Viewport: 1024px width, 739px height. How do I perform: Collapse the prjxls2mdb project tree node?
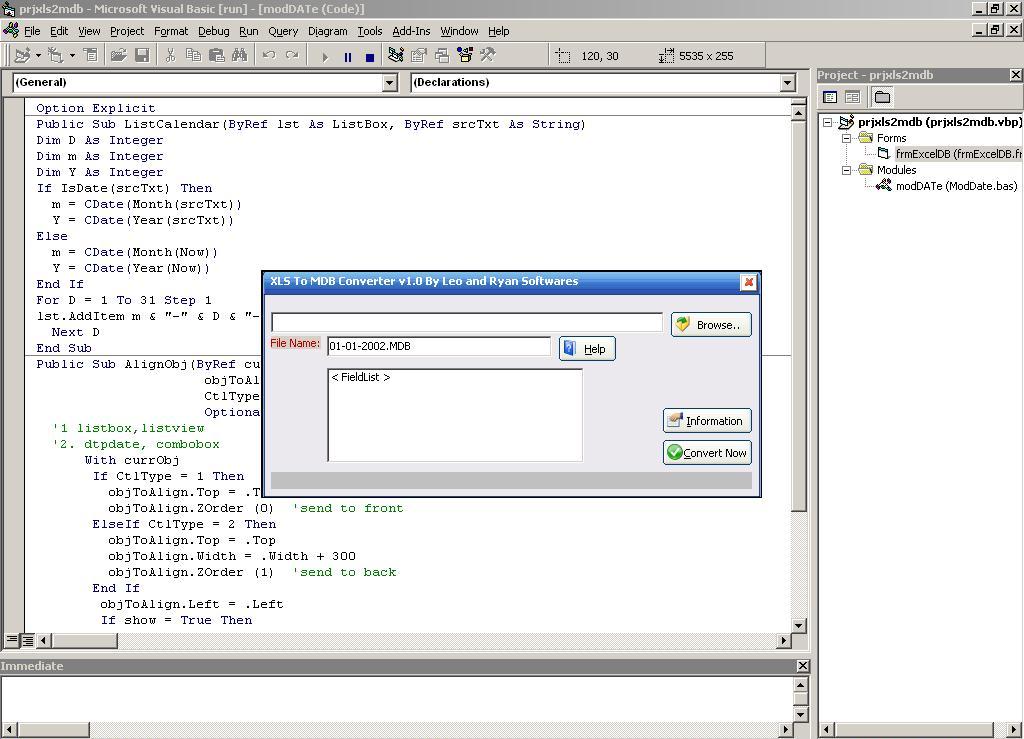pyautogui.click(x=828, y=122)
